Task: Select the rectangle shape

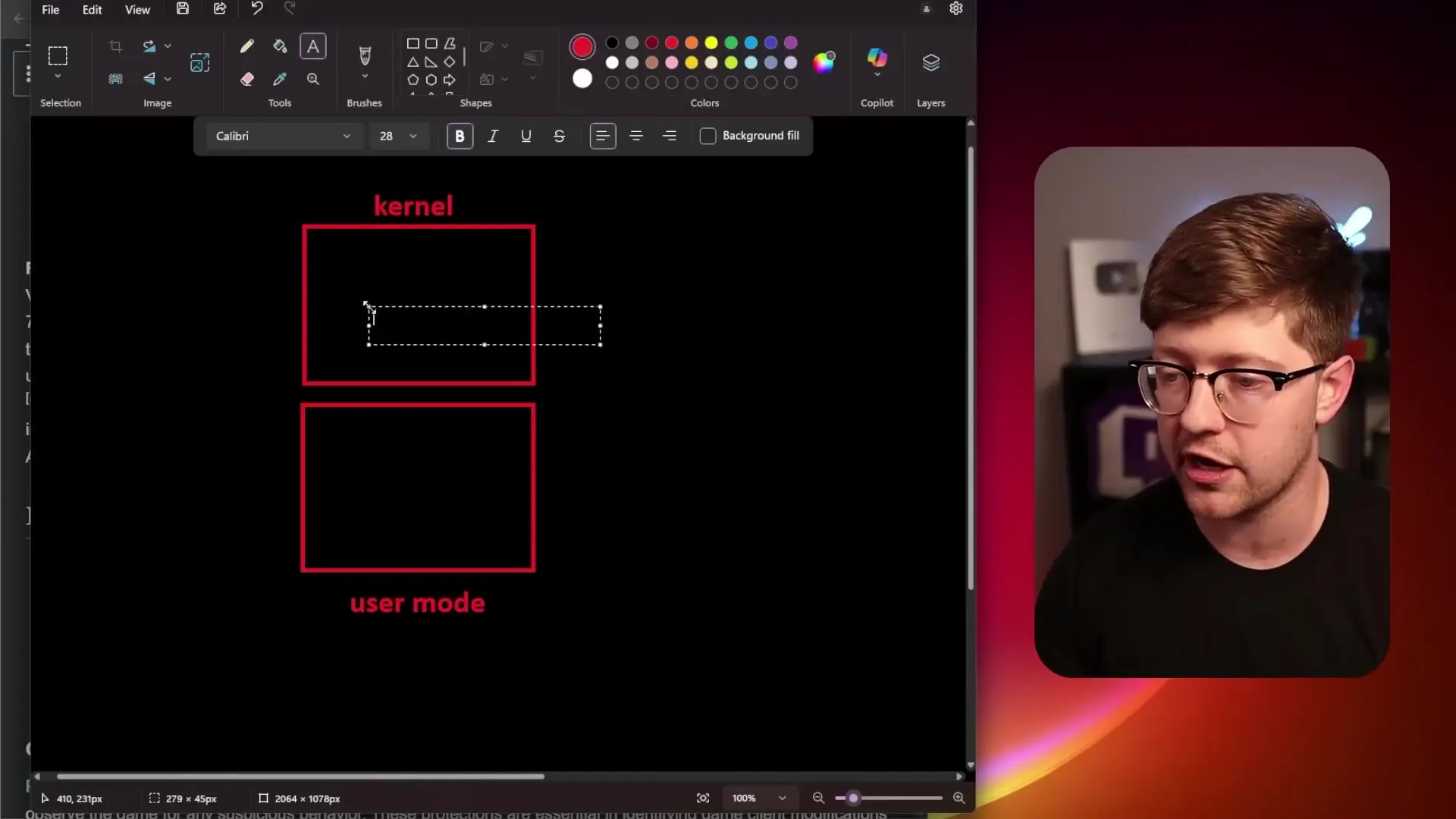Action: [413, 43]
